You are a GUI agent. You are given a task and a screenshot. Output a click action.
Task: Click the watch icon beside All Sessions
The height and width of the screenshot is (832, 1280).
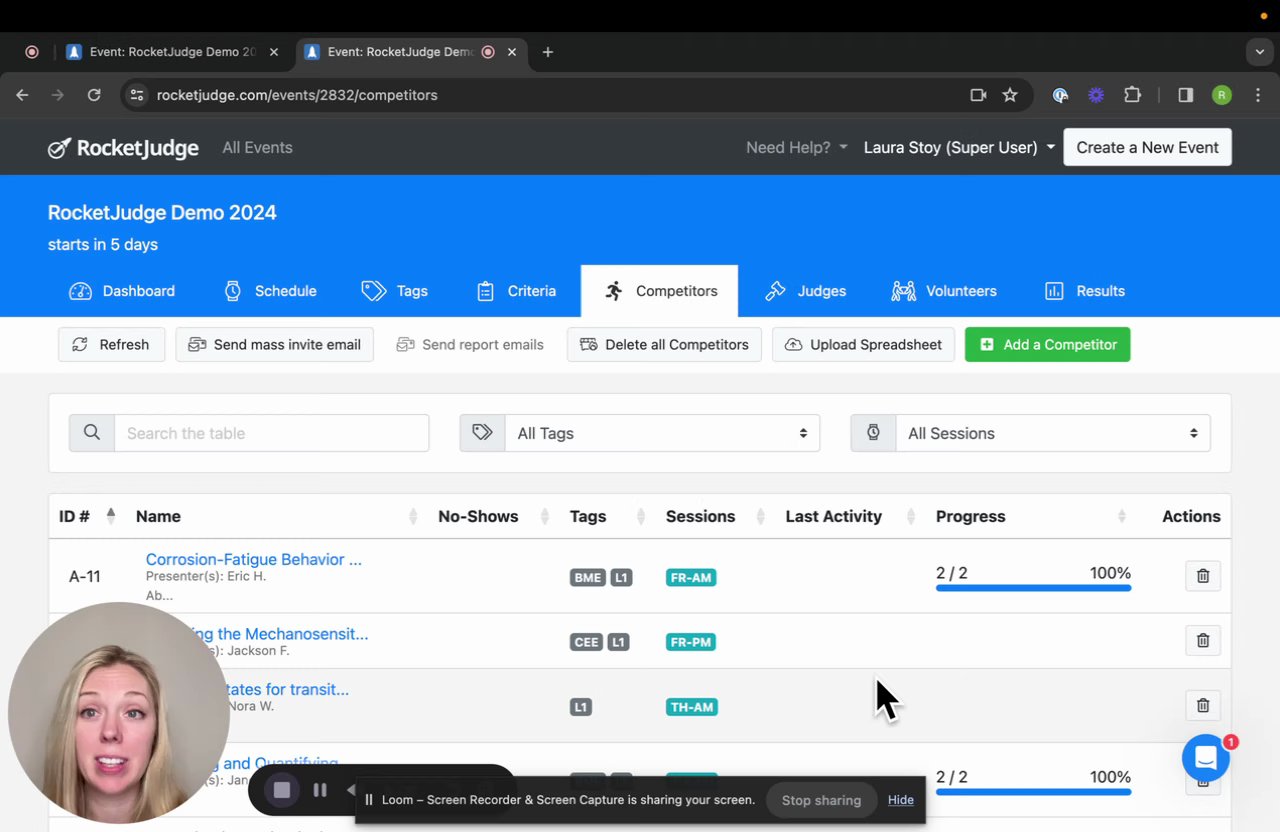tap(873, 433)
